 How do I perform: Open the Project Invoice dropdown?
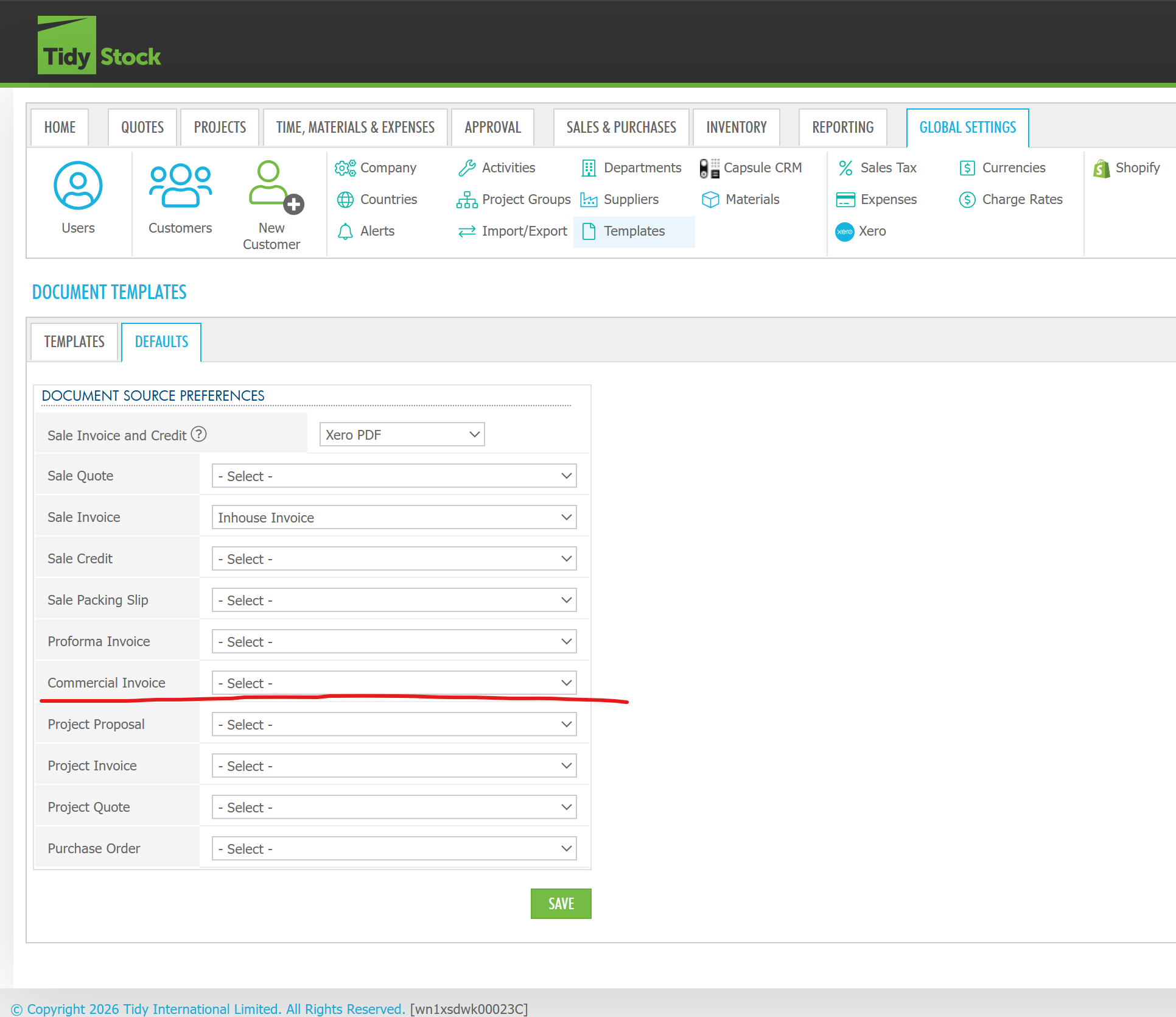(394, 766)
